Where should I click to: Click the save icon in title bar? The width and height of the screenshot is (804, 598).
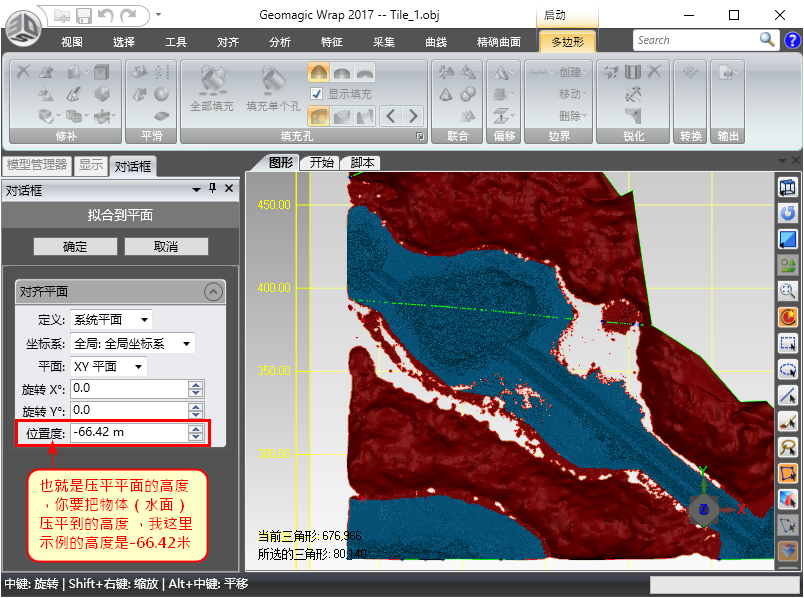pos(84,15)
